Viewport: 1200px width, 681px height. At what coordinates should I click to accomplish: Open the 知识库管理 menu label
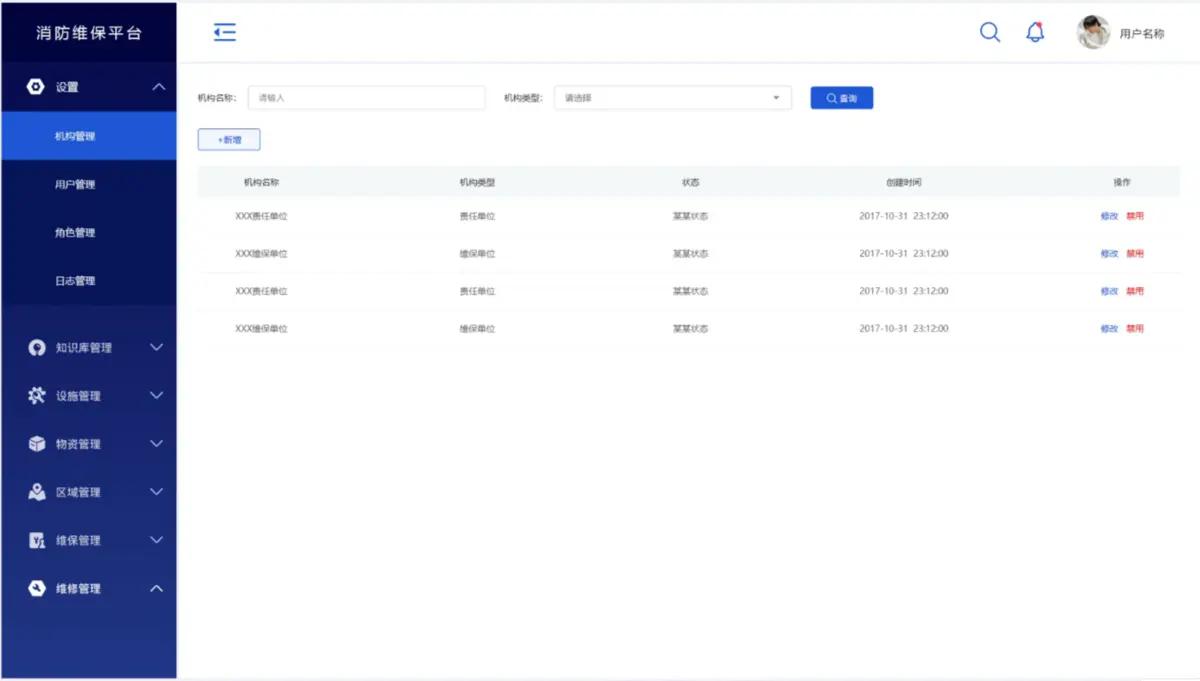coord(84,348)
